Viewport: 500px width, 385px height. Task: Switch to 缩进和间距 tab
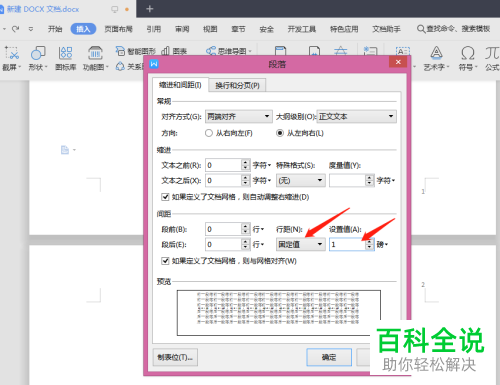pos(180,85)
